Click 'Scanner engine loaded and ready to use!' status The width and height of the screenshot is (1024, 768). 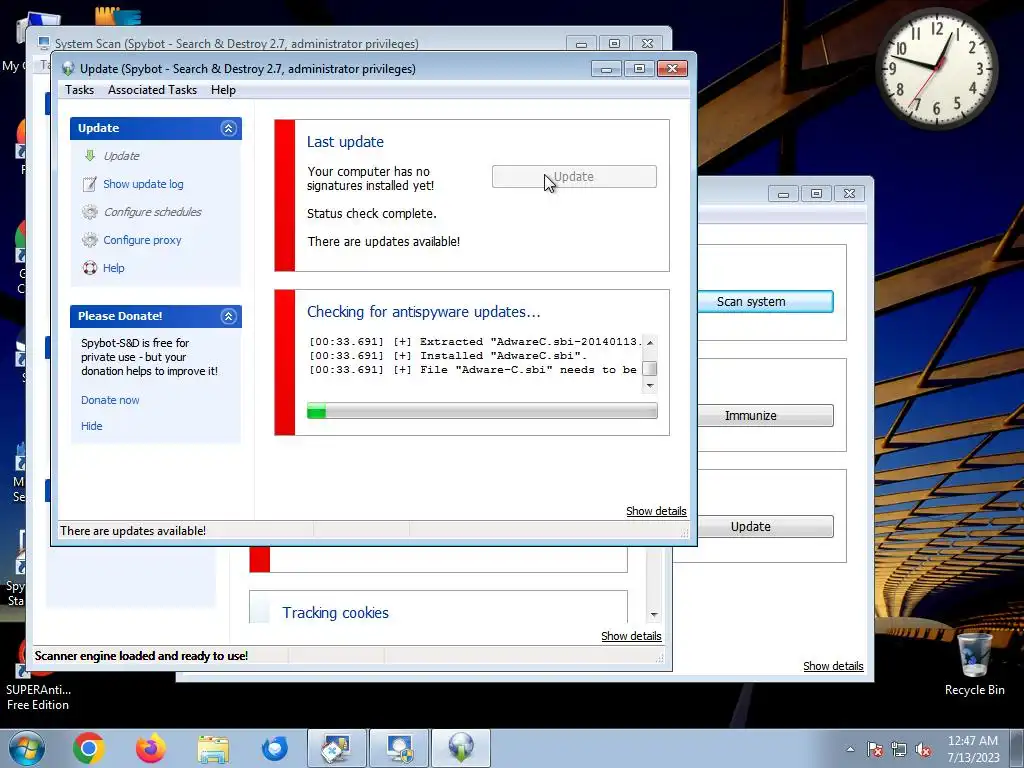141,656
